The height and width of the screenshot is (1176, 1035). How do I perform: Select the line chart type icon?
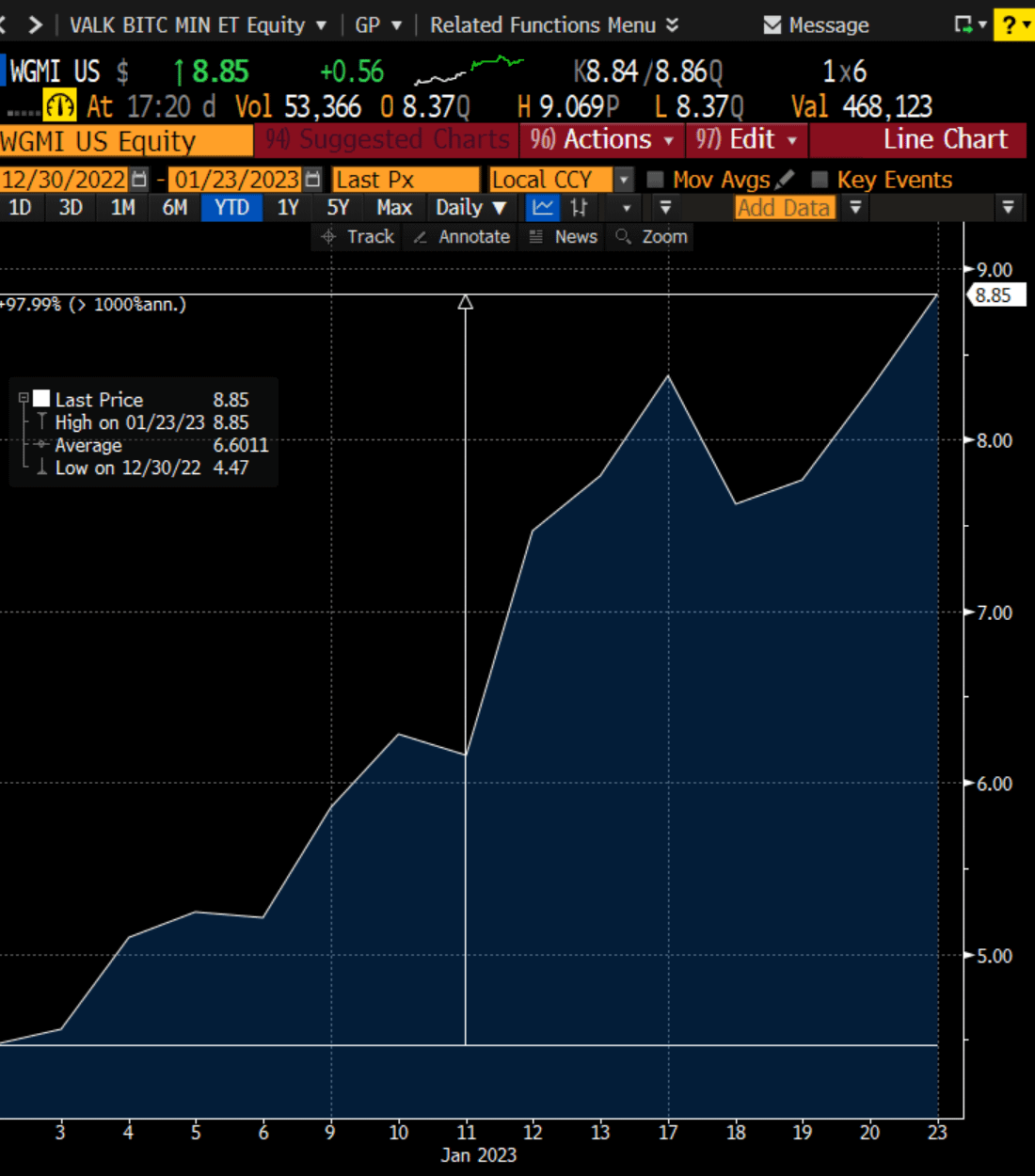click(542, 208)
